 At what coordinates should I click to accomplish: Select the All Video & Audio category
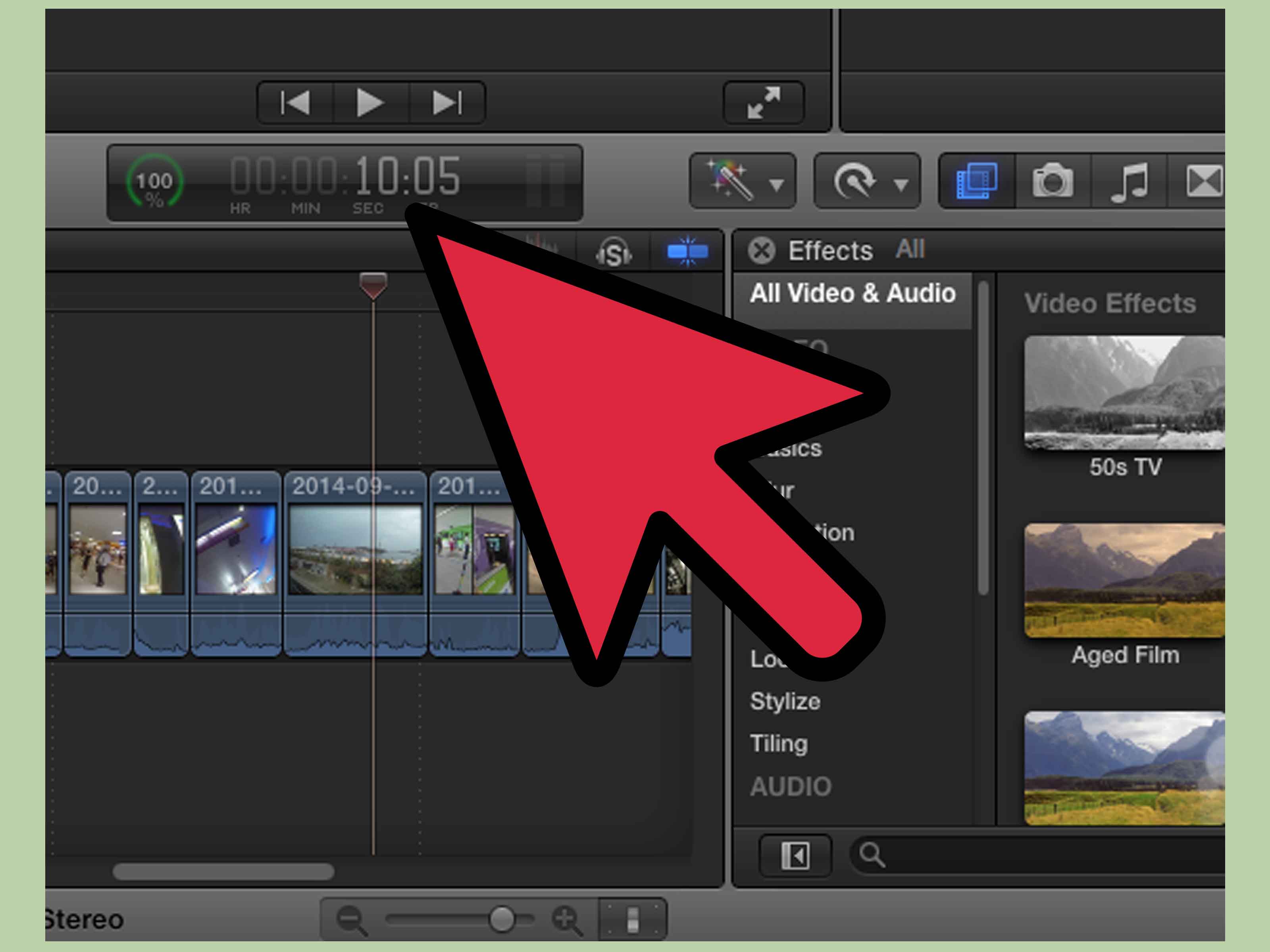[852, 294]
